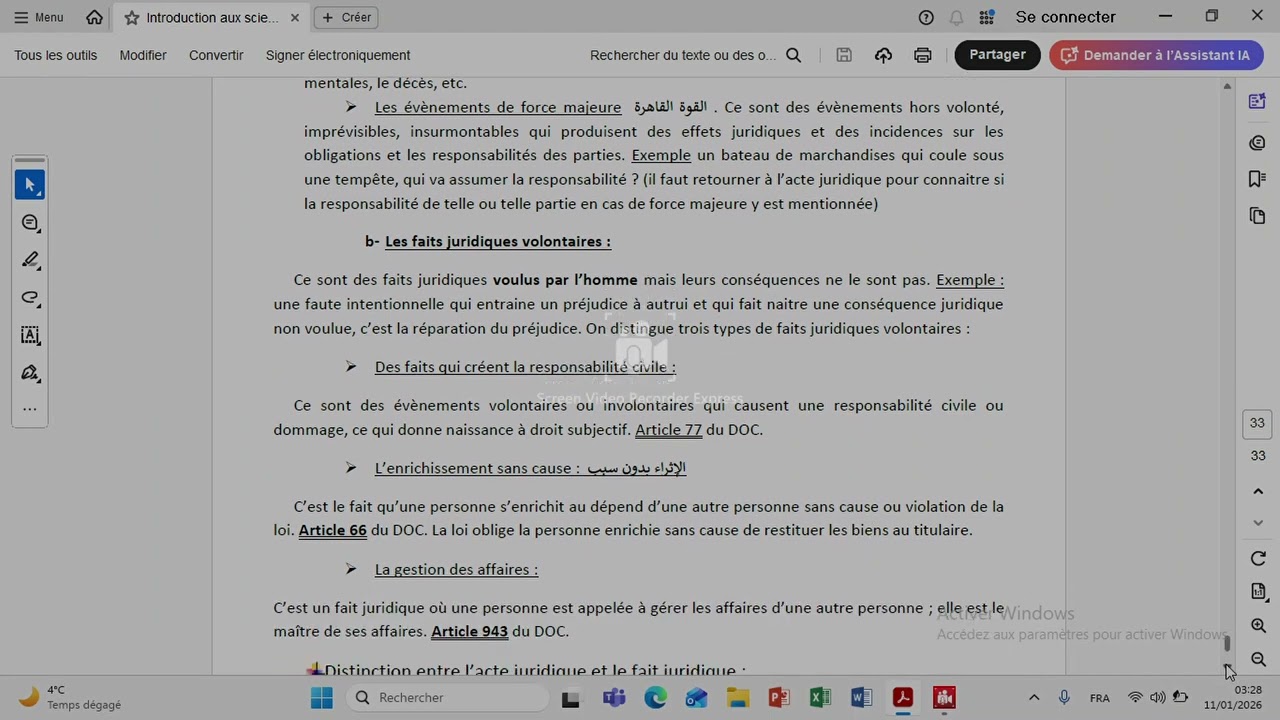Choose the text box tool
Viewport: 1280px width, 720px height.
(30, 335)
